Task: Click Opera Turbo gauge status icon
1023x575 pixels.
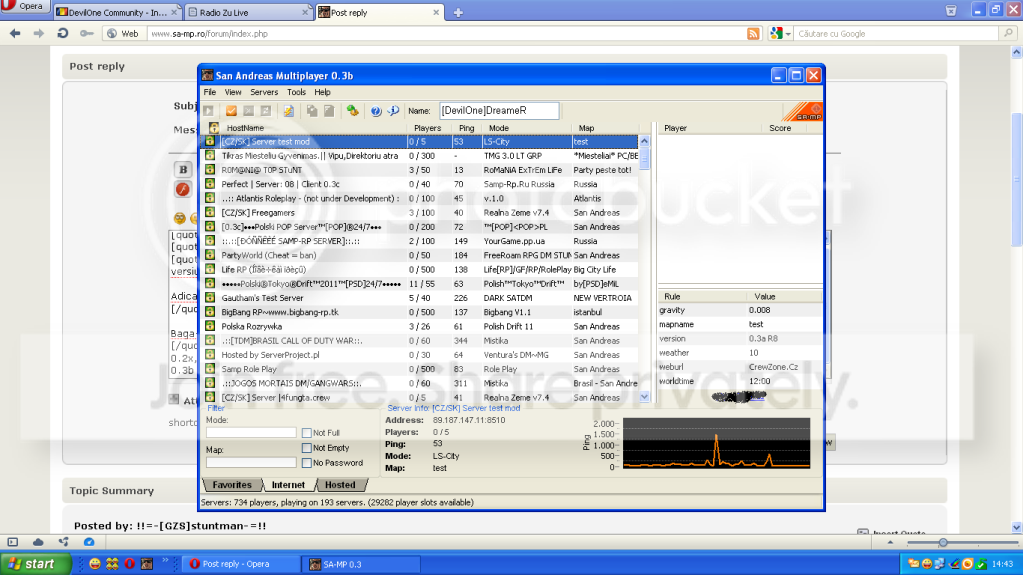Action: pos(89,542)
